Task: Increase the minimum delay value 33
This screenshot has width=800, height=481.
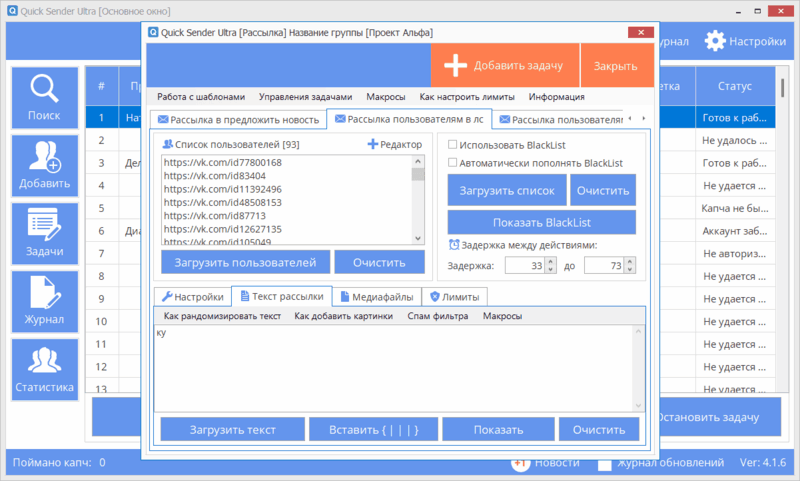Action: 551,262
